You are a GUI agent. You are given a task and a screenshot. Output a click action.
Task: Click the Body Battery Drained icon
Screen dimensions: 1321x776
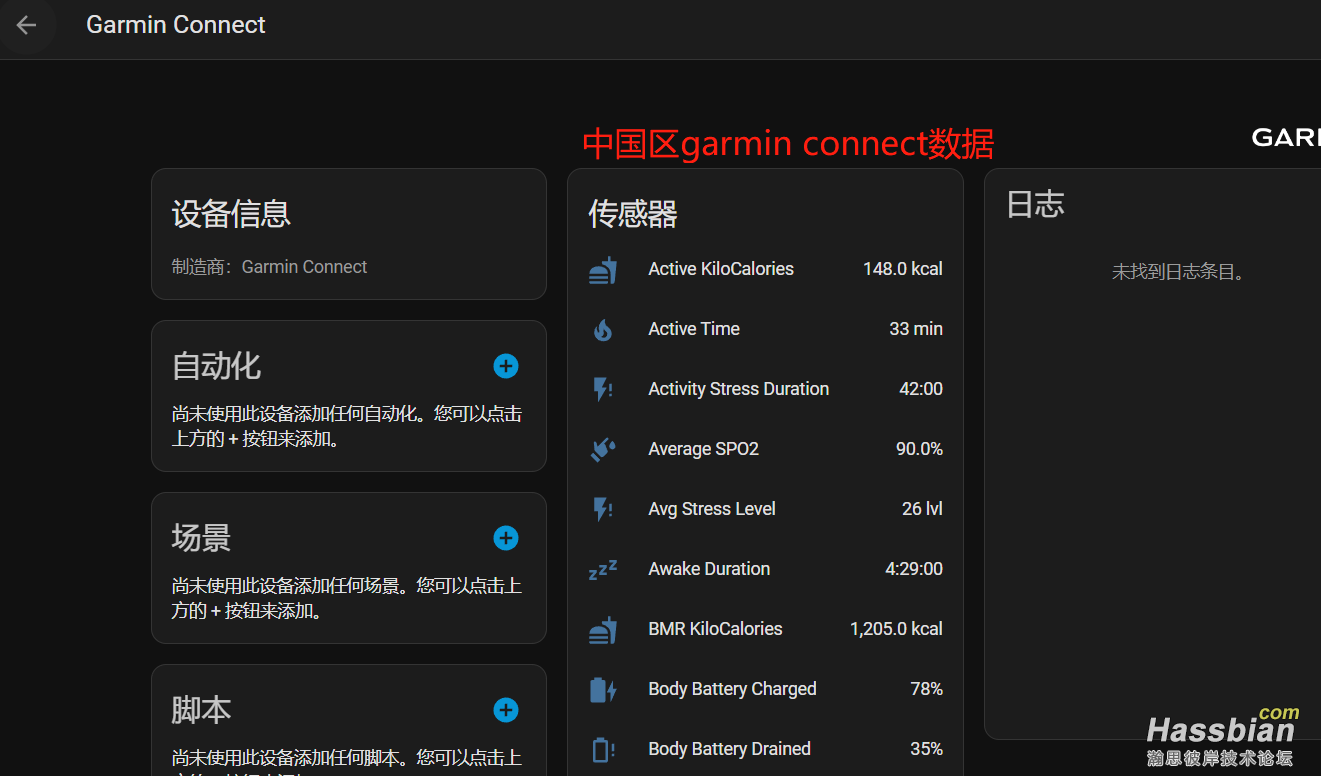(x=603, y=749)
